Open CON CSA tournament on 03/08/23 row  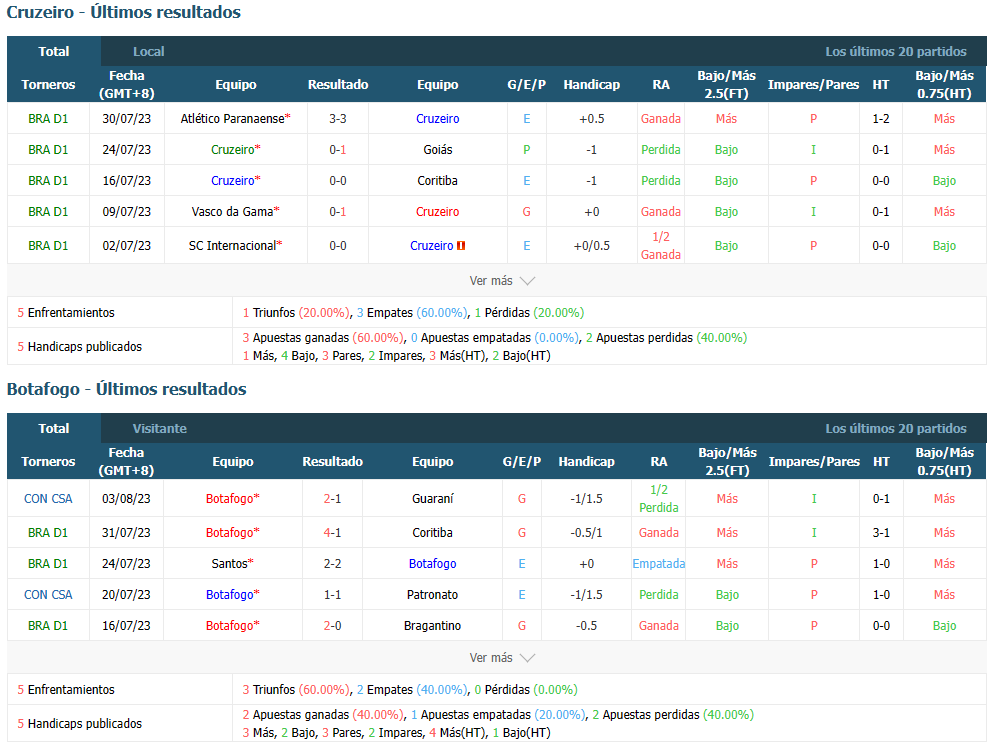coord(48,498)
